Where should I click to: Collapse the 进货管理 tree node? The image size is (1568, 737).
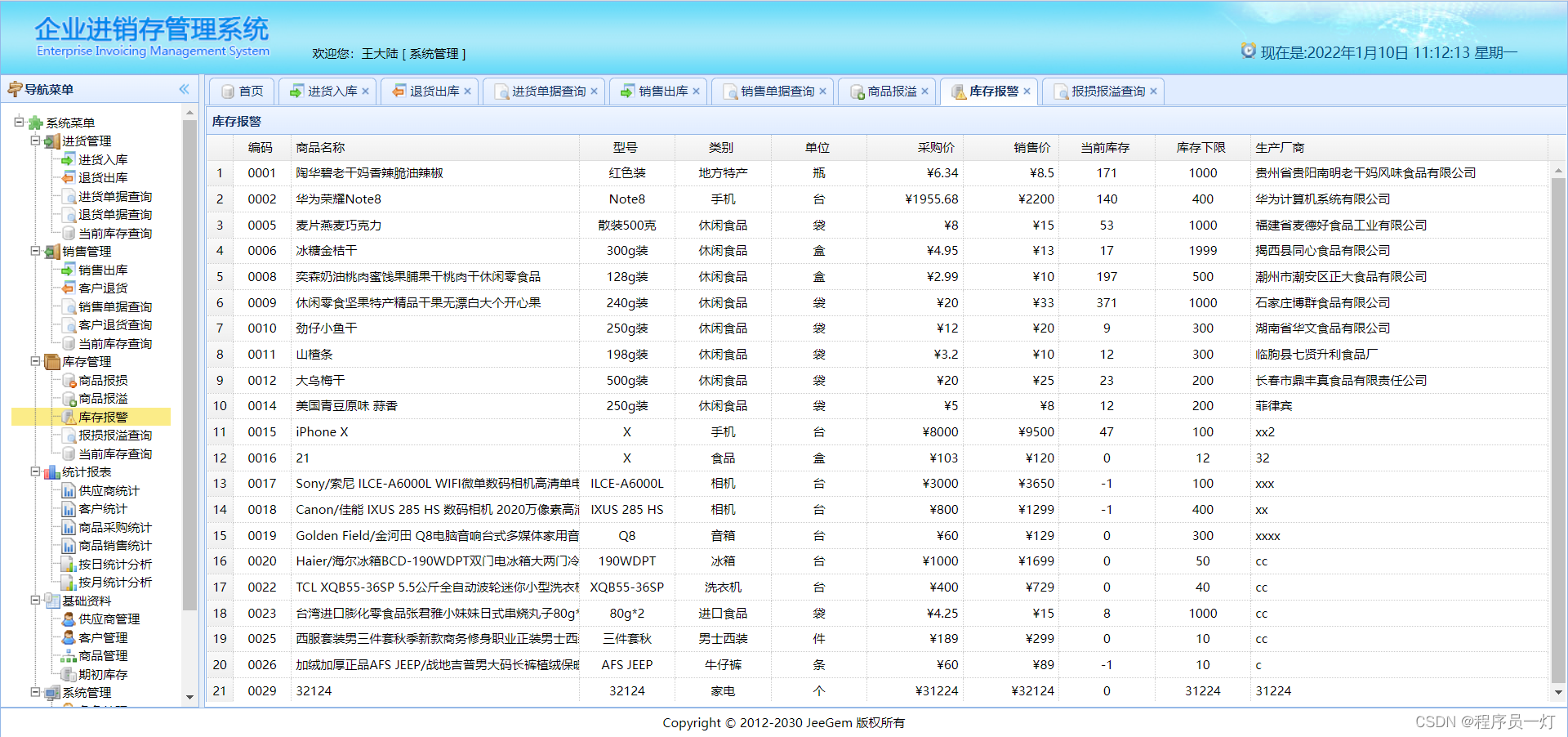click(x=35, y=141)
